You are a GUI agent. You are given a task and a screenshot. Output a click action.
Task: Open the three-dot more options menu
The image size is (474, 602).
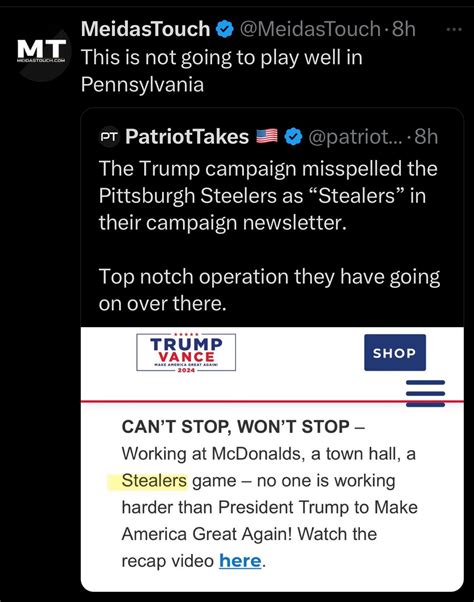pos(454,29)
